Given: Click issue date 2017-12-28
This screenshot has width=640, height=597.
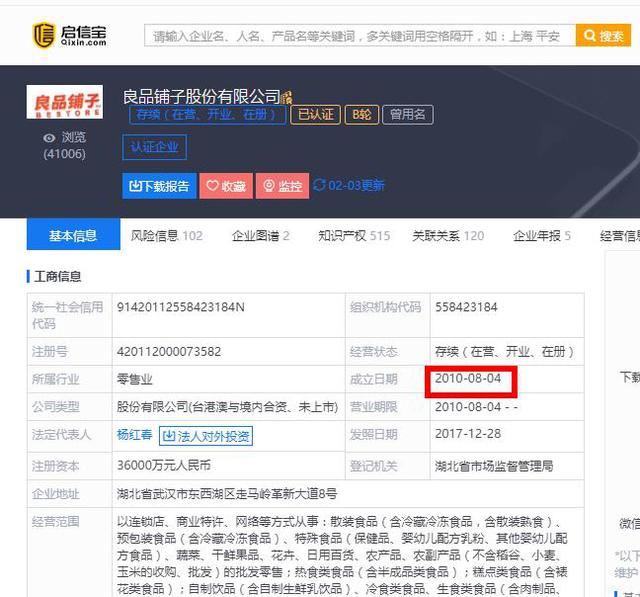Looking at the screenshot, I should [468, 433].
